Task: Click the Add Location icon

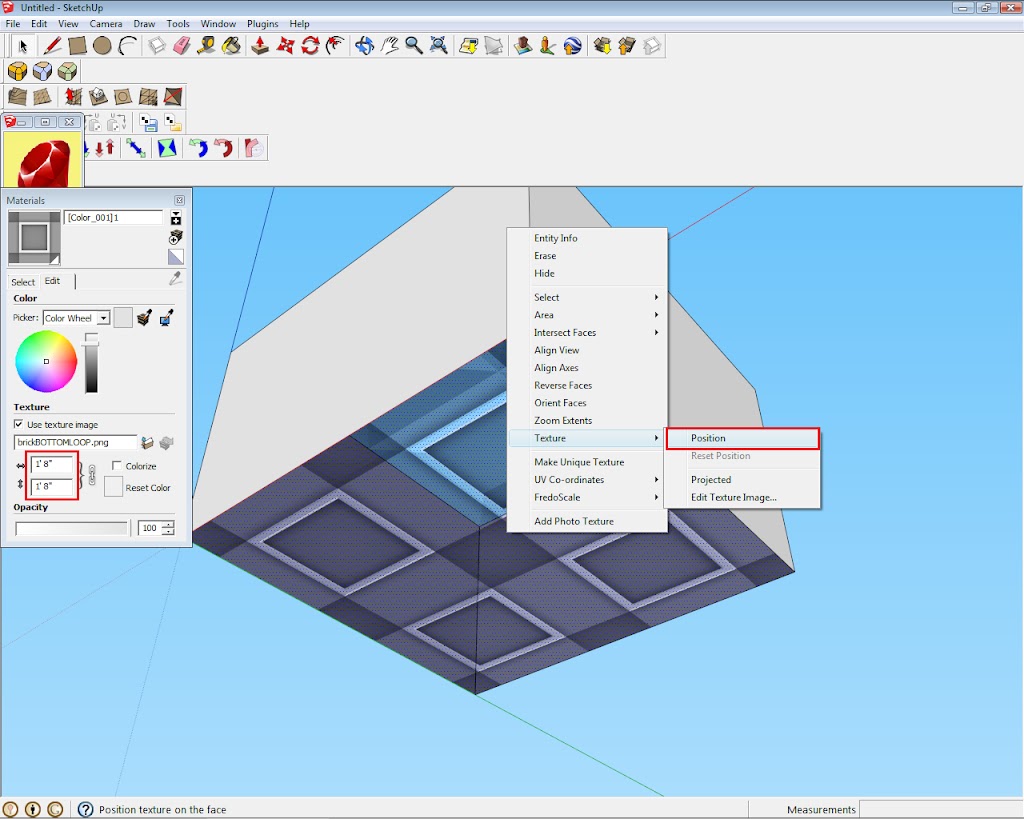Action: tap(468, 46)
